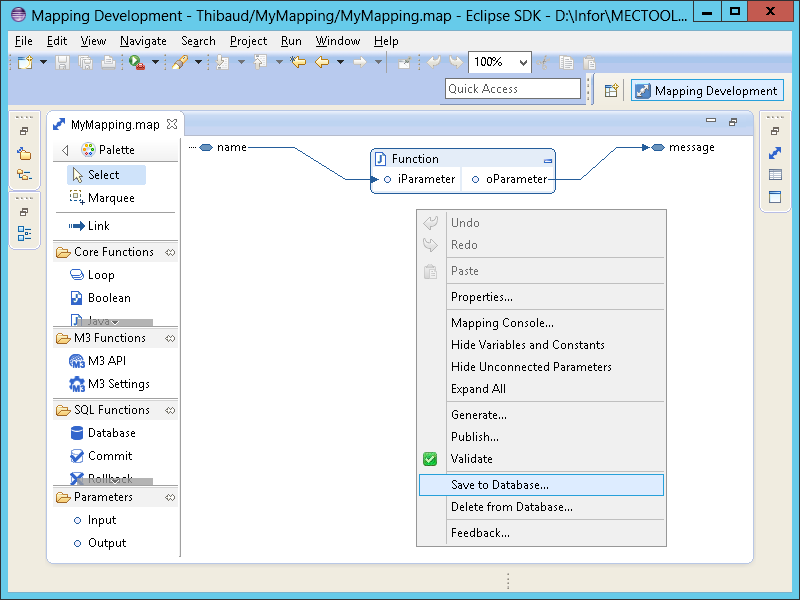
Task: Toggle Hide Variables and Constants option
Action: [x=527, y=345]
